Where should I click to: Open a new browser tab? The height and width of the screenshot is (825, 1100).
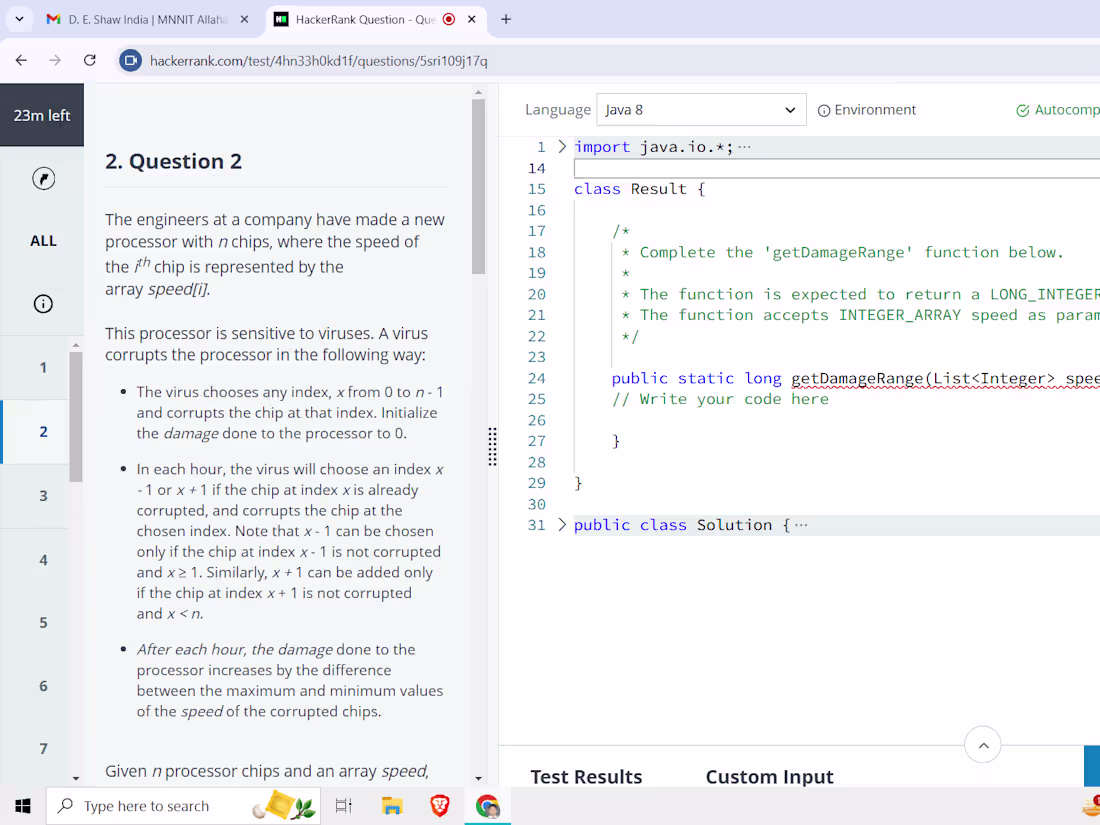pyautogui.click(x=506, y=20)
